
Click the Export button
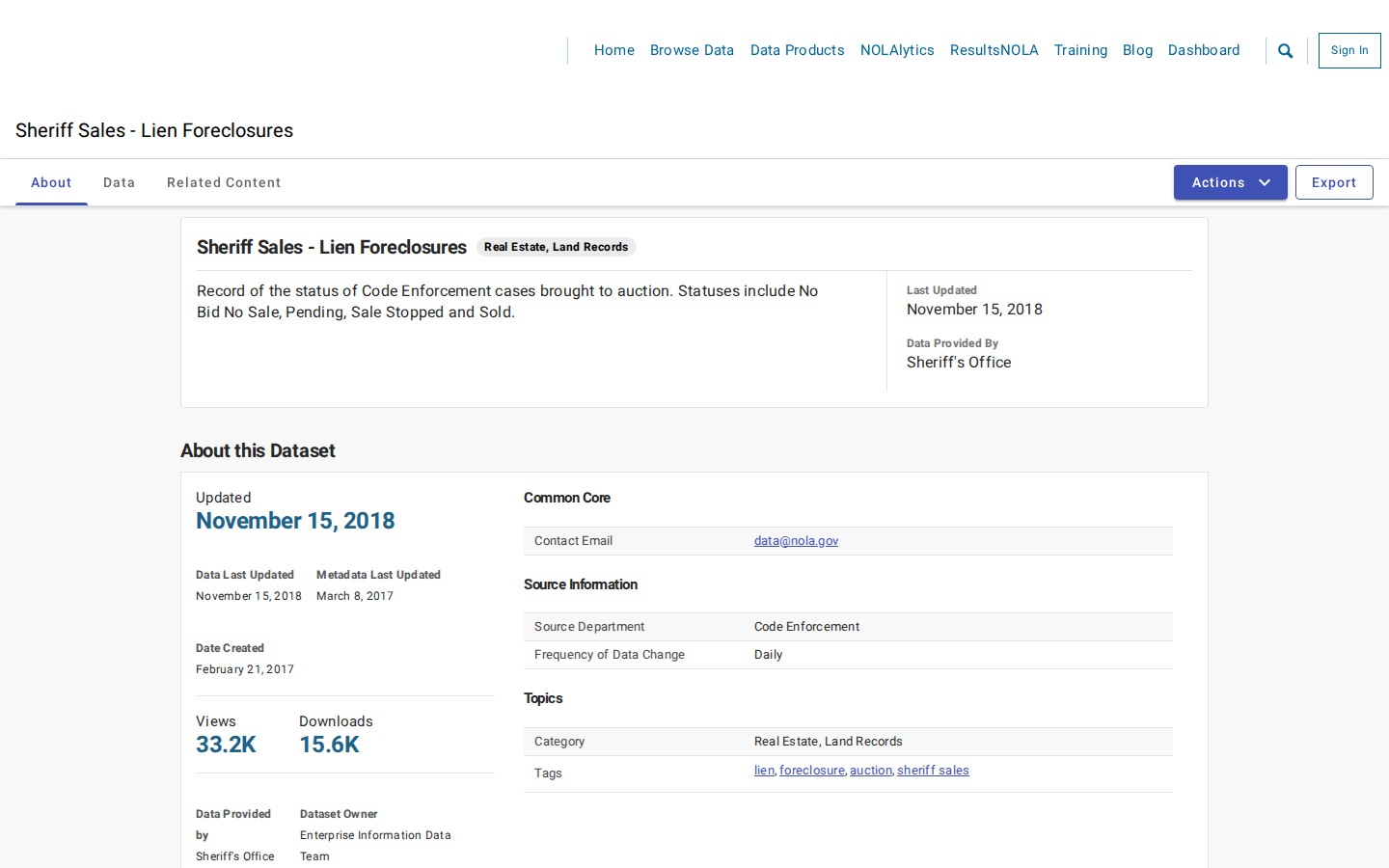pos(1334,182)
